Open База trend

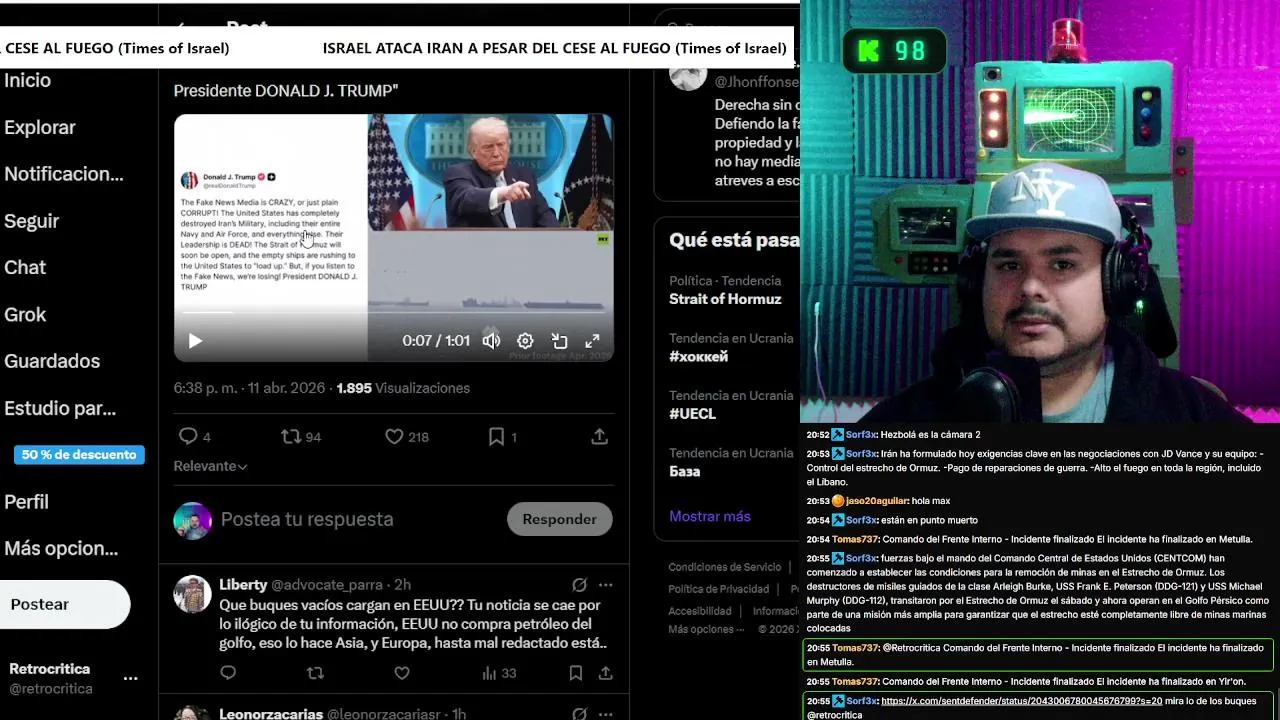[684, 471]
